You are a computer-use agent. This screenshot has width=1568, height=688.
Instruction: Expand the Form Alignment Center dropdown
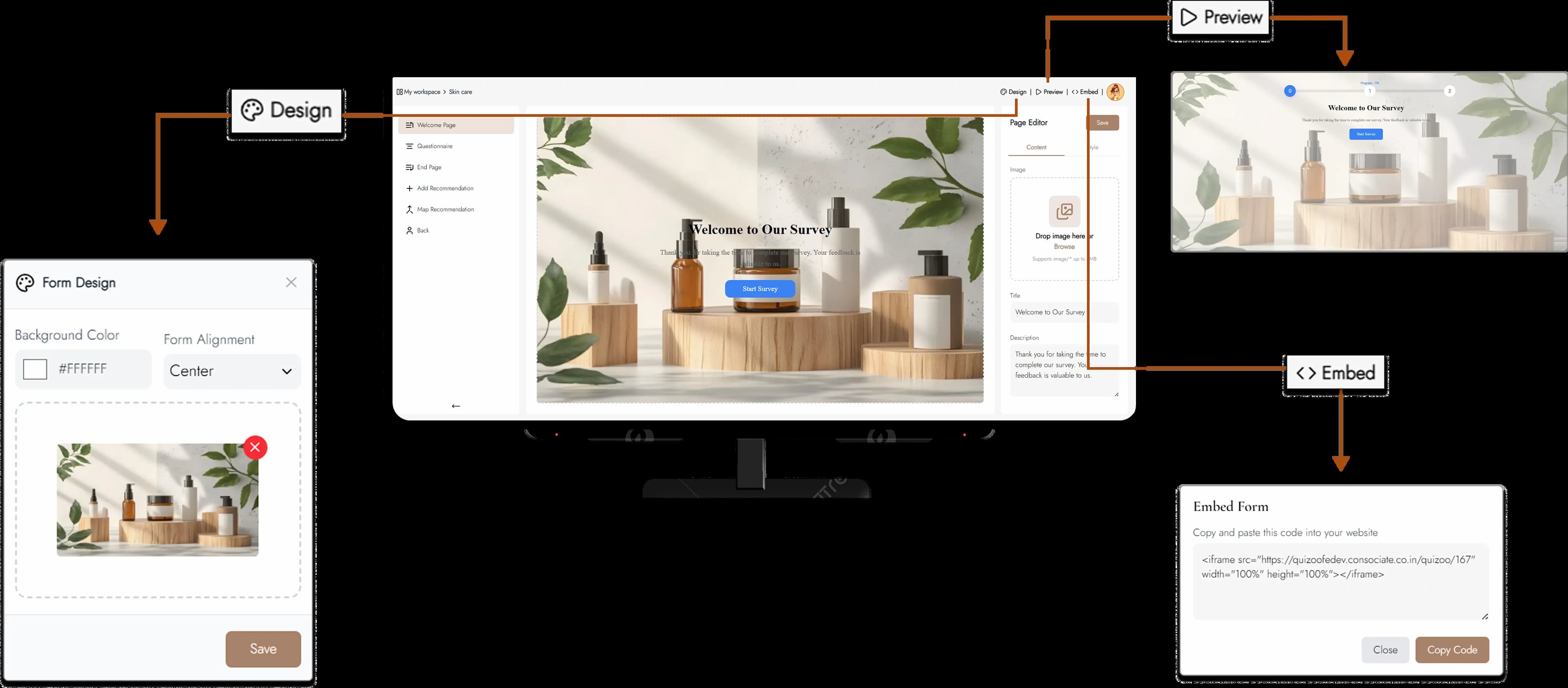tap(232, 371)
